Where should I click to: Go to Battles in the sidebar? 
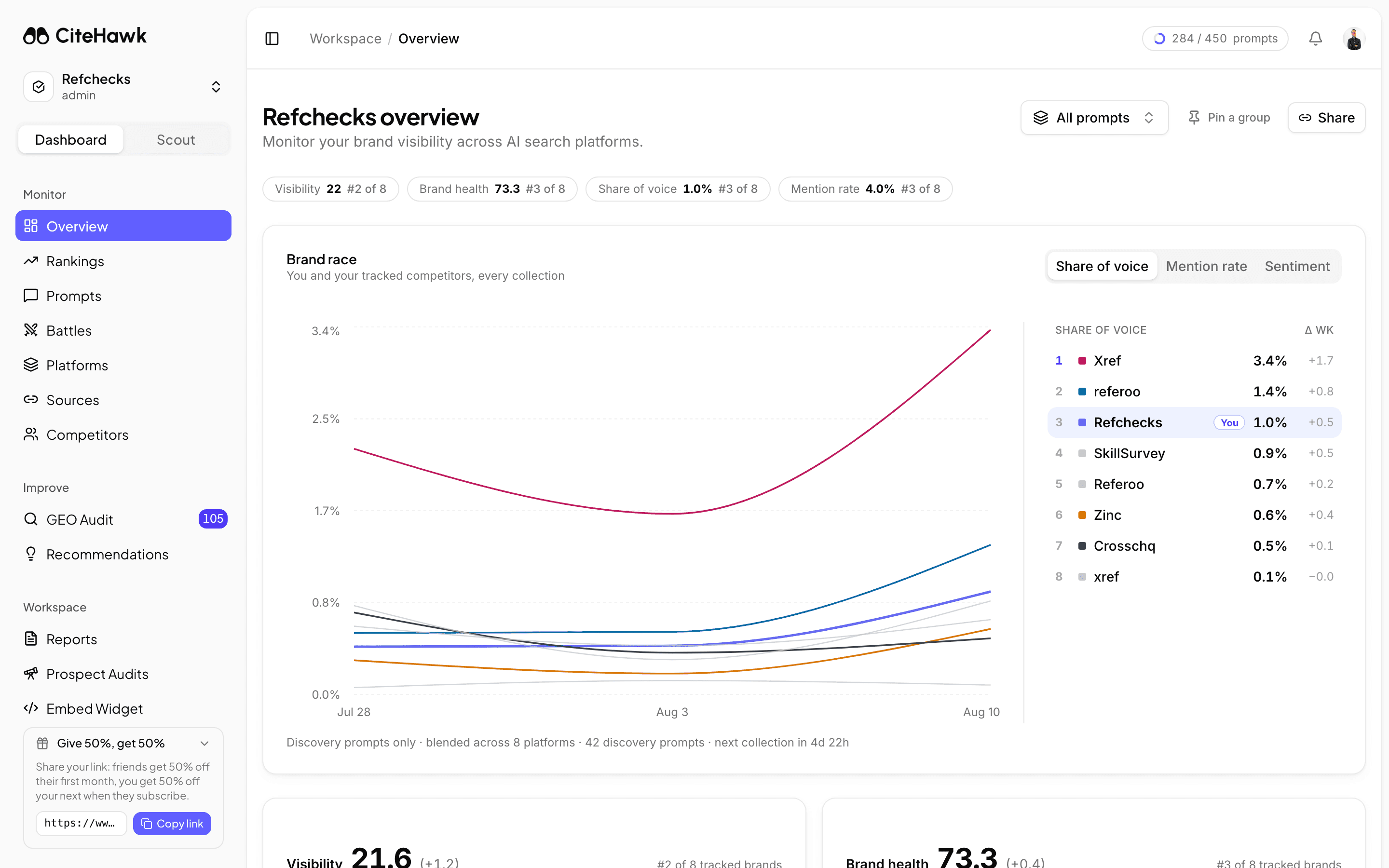tap(123, 331)
